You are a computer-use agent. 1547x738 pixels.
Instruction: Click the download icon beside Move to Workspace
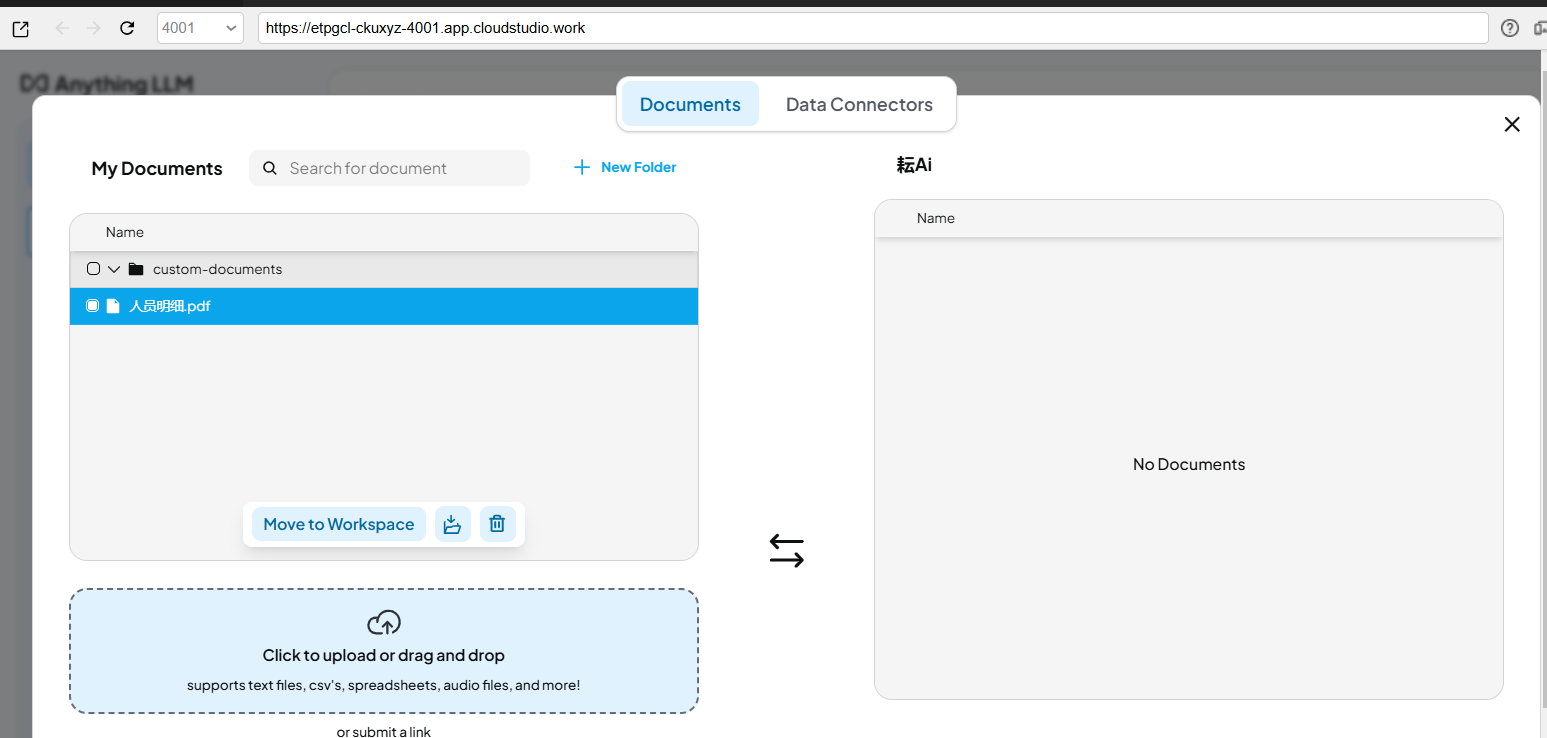tap(452, 524)
